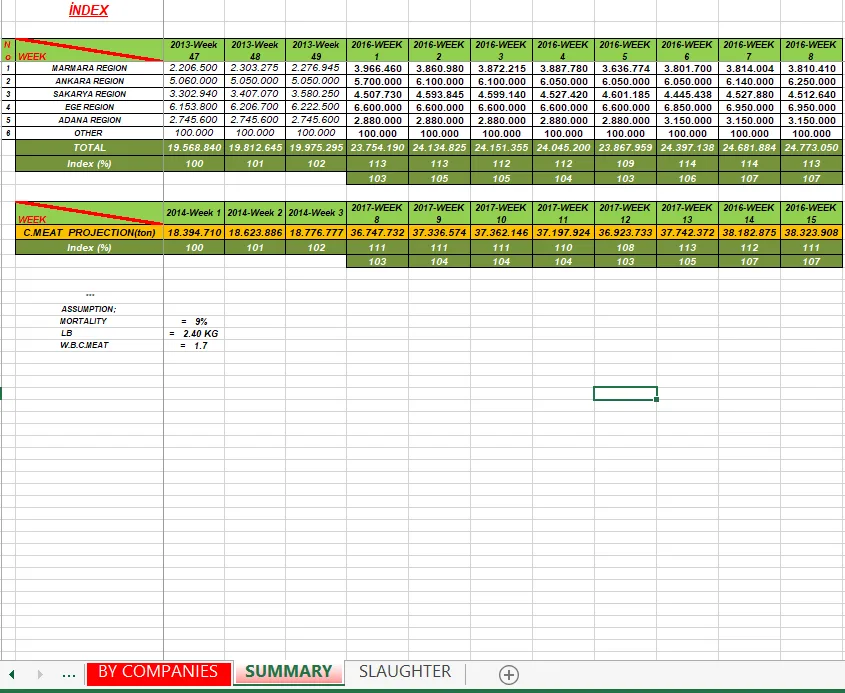
Task: Select total cell 24.397.138
Action: [687, 148]
